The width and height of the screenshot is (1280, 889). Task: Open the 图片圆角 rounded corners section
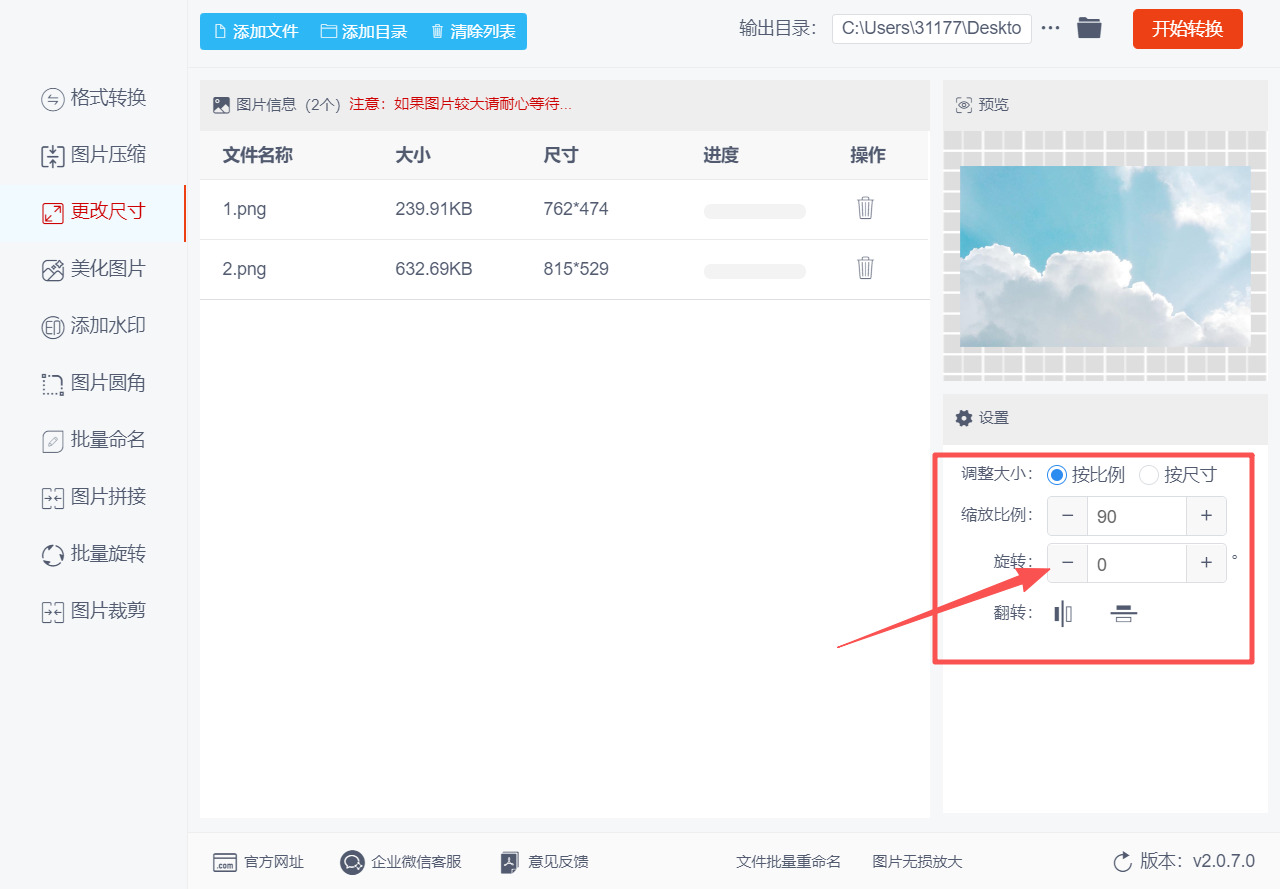94,383
